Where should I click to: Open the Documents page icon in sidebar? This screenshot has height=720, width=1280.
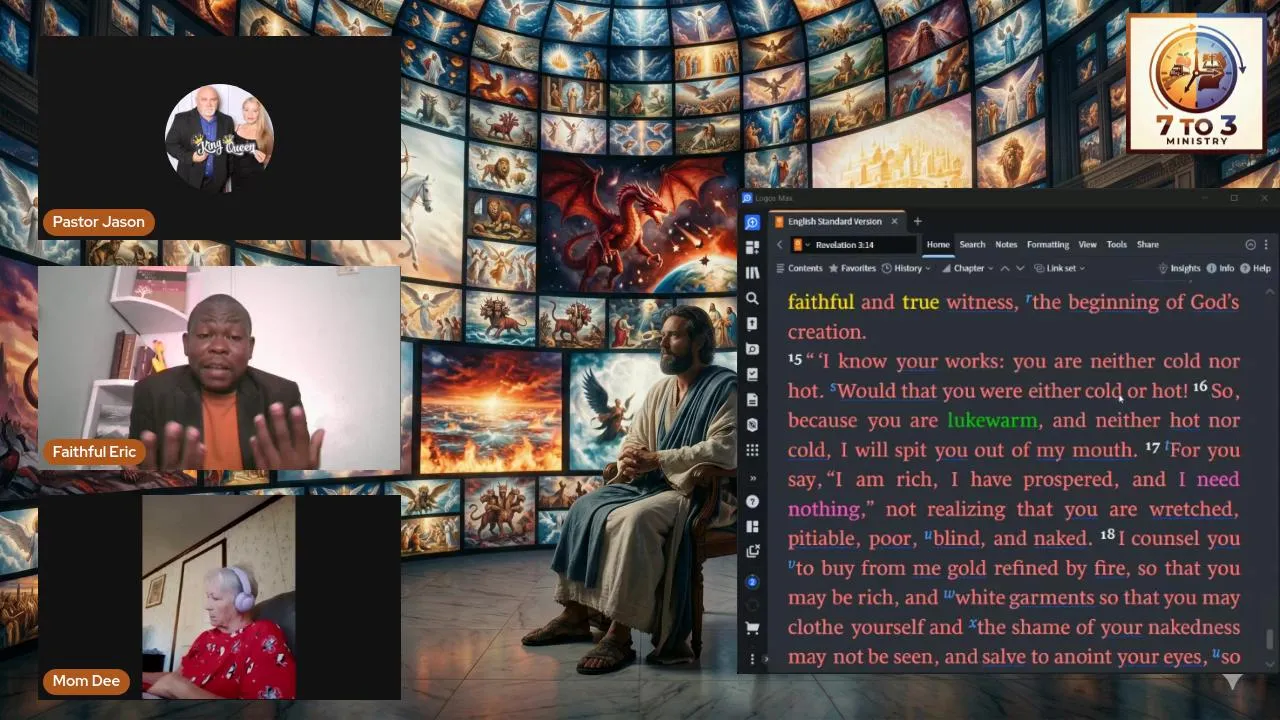click(752, 399)
